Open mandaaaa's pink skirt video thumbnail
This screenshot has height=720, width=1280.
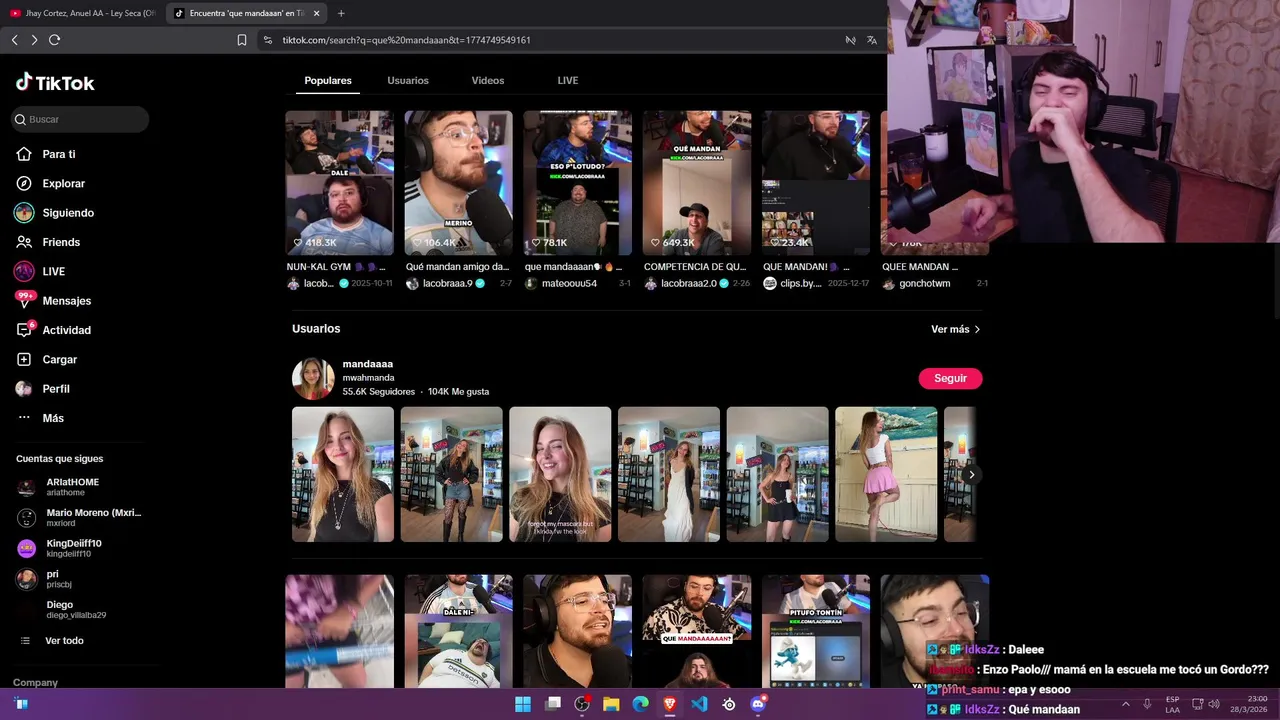[886, 474]
